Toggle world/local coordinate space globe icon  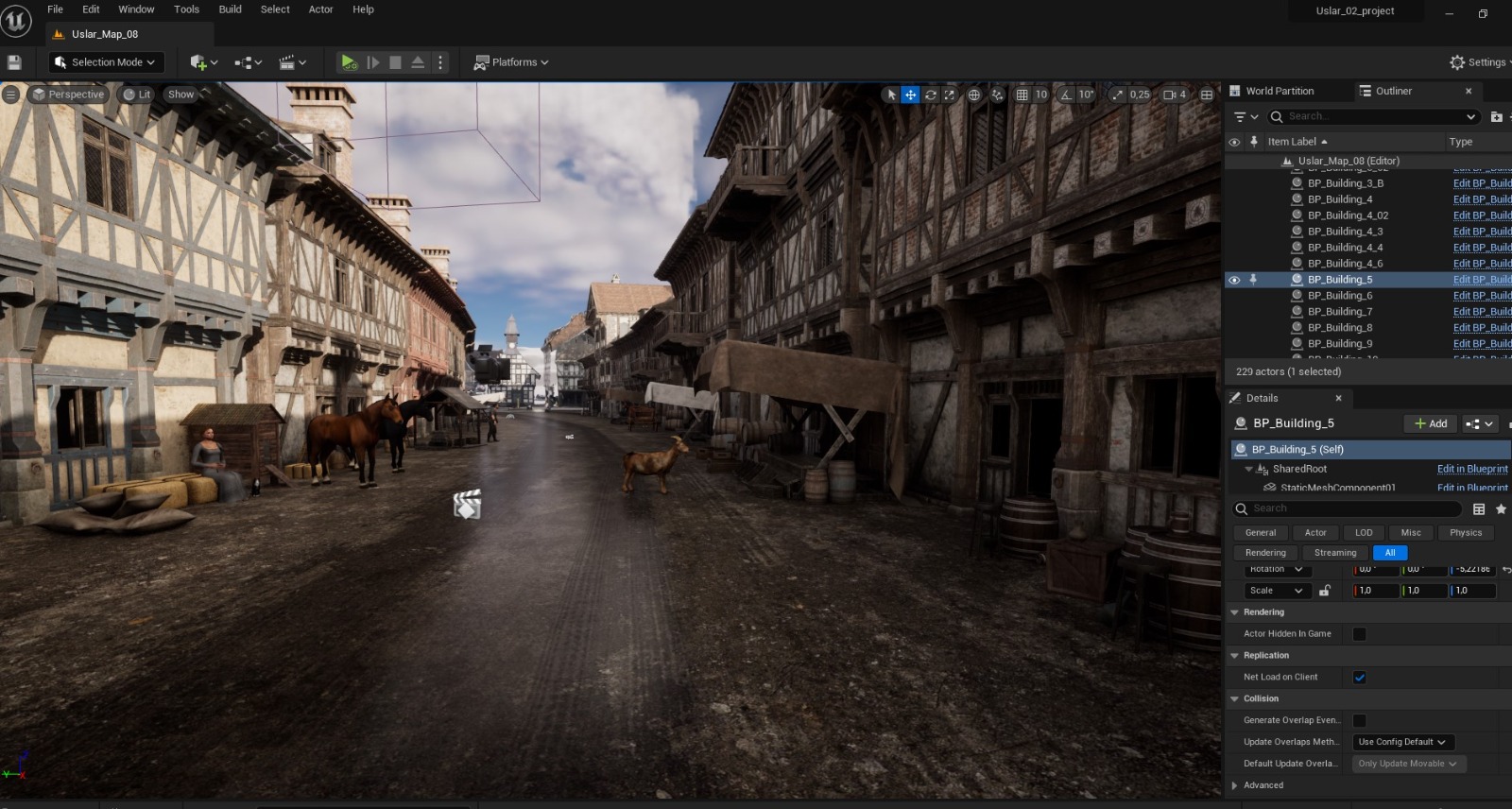974,95
